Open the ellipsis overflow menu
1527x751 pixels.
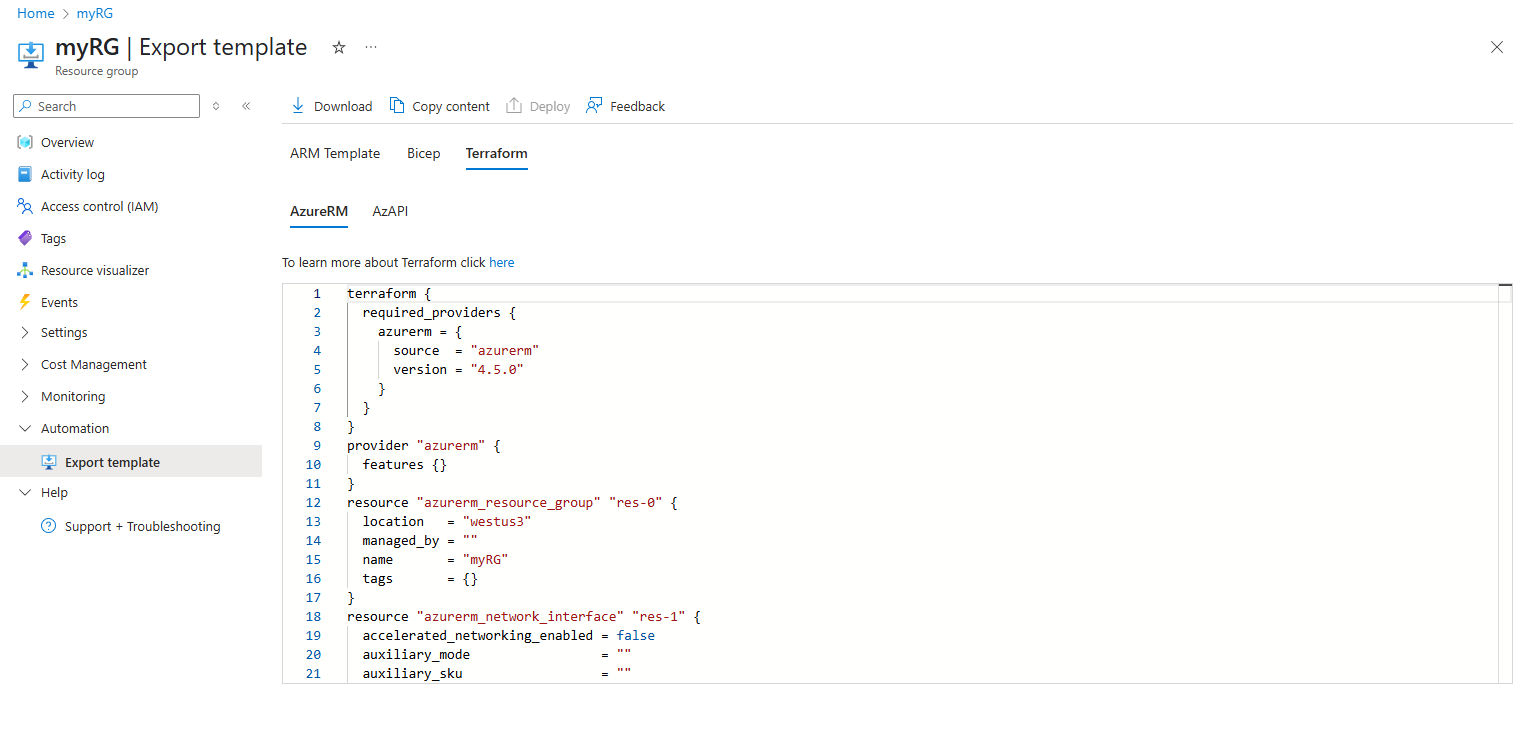pos(370,47)
